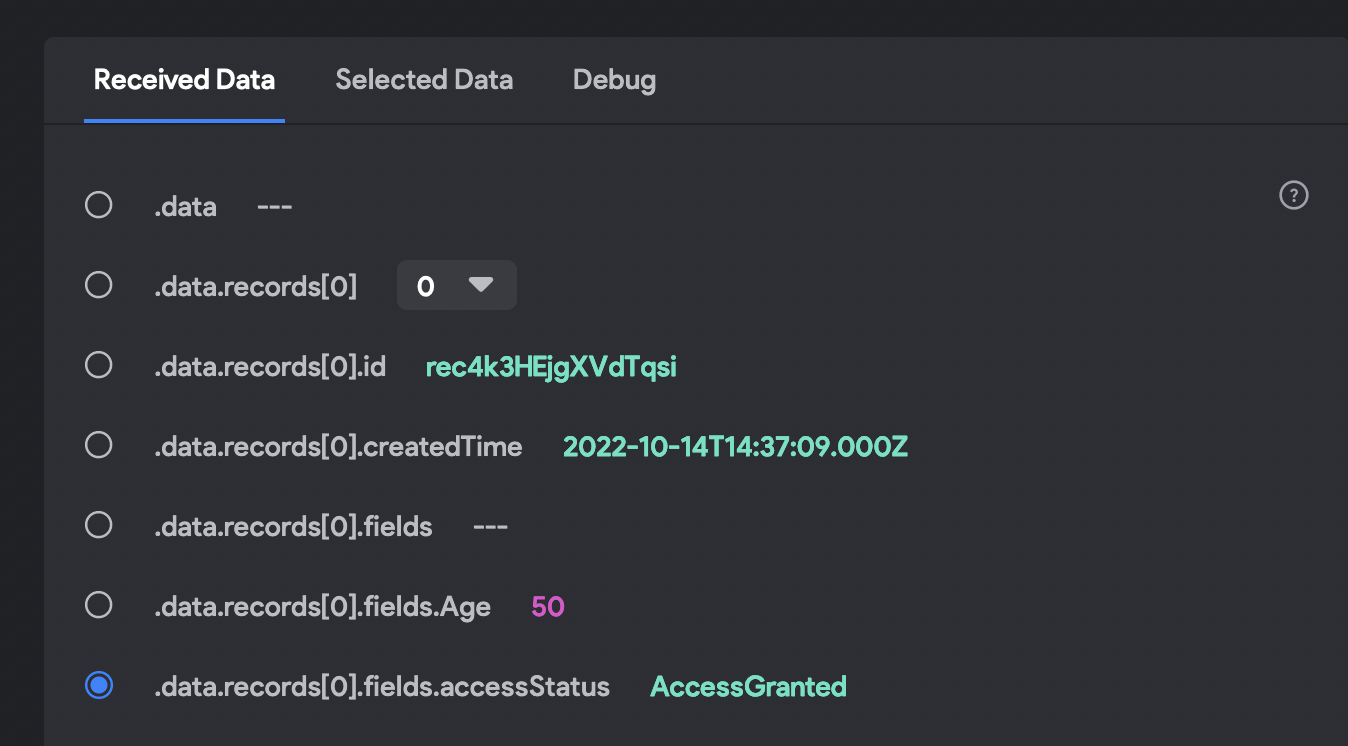Open the records index dropdown showing 0

(456, 286)
